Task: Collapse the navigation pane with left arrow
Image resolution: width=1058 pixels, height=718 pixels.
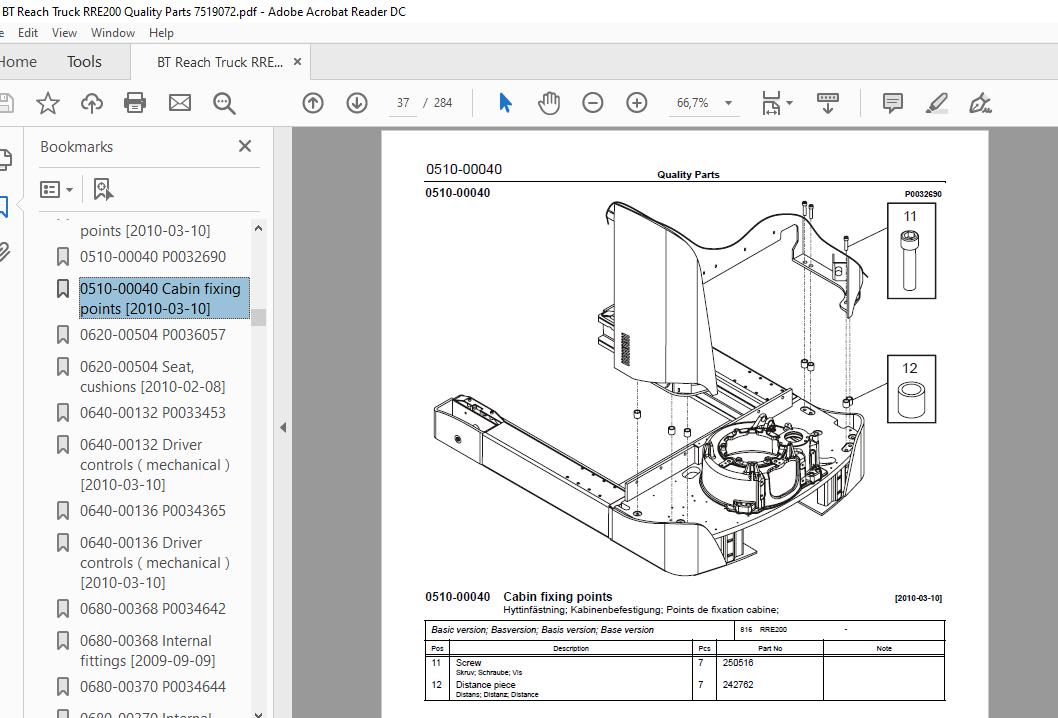Action: tap(283, 427)
